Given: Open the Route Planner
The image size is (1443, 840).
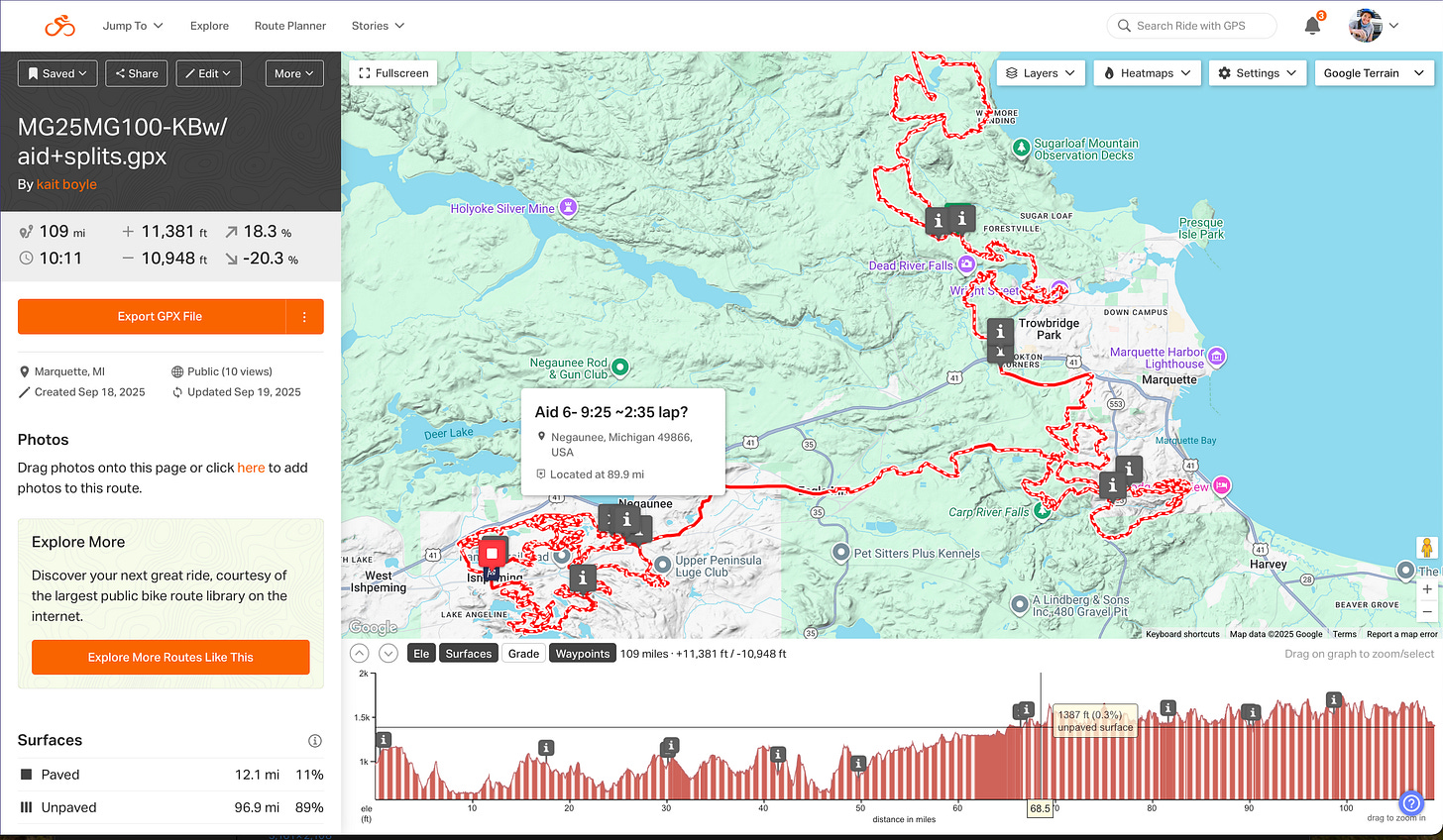Looking at the screenshot, I should pyautogui.click(x=289, y=26).
